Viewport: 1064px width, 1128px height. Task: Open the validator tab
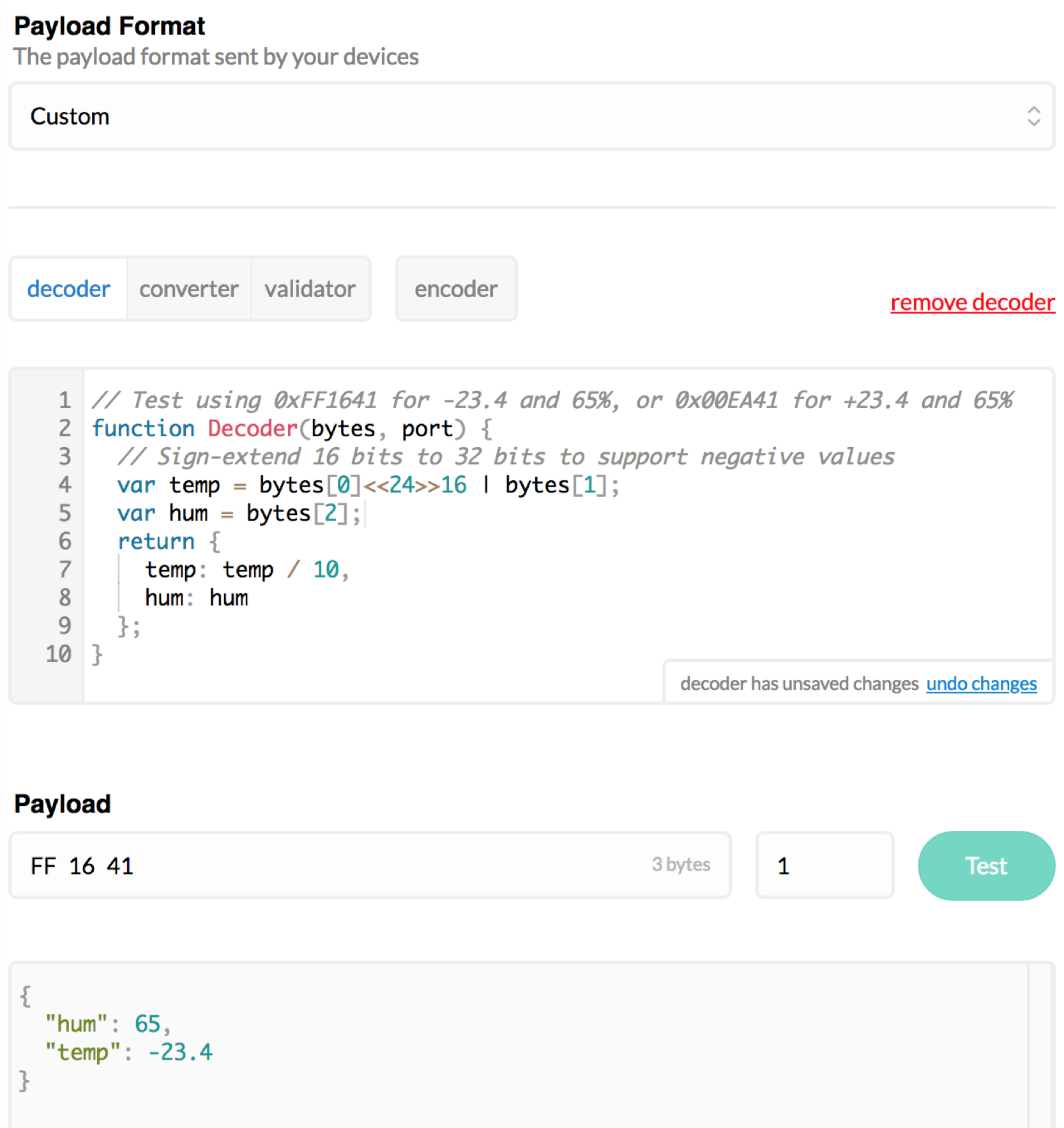coord(310,289)
